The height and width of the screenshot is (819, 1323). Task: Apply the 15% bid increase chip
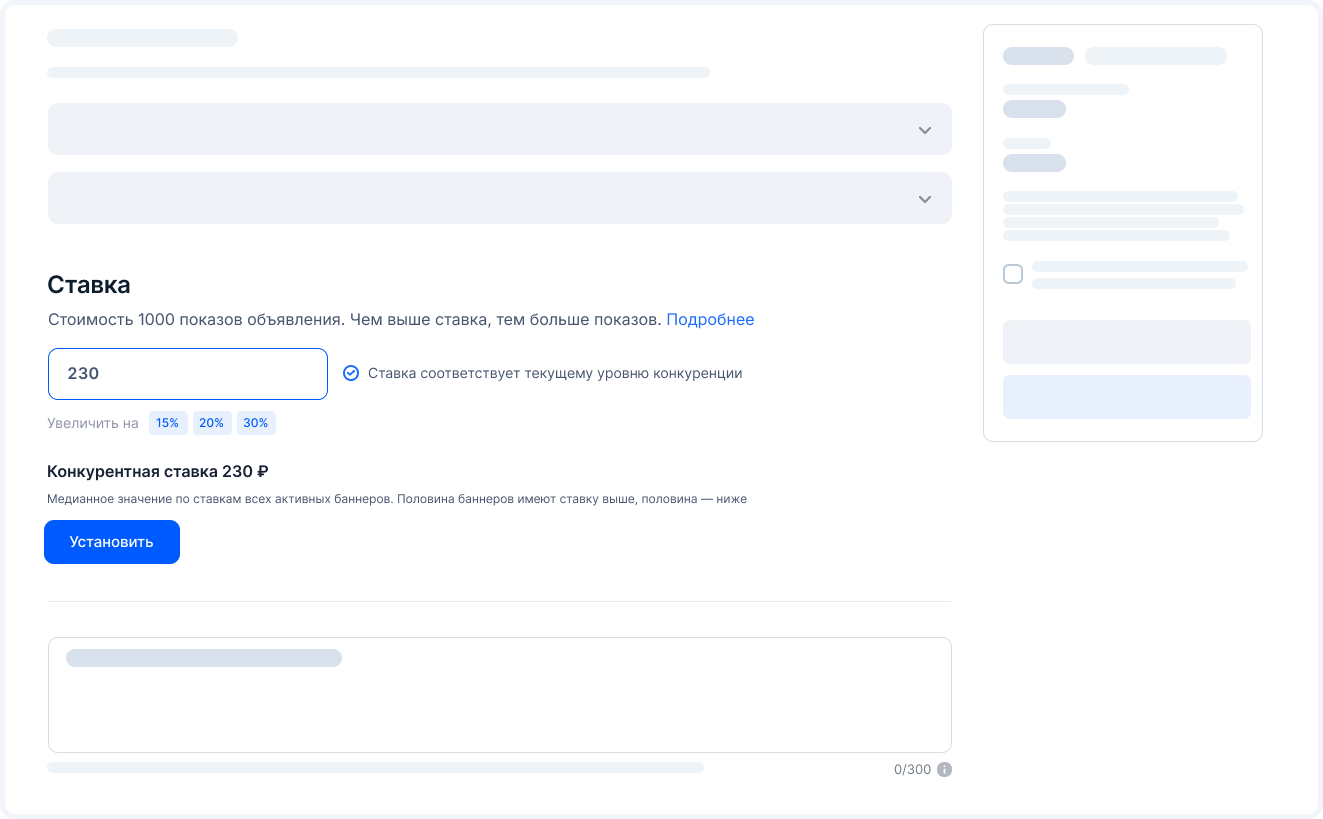[167, 423]
